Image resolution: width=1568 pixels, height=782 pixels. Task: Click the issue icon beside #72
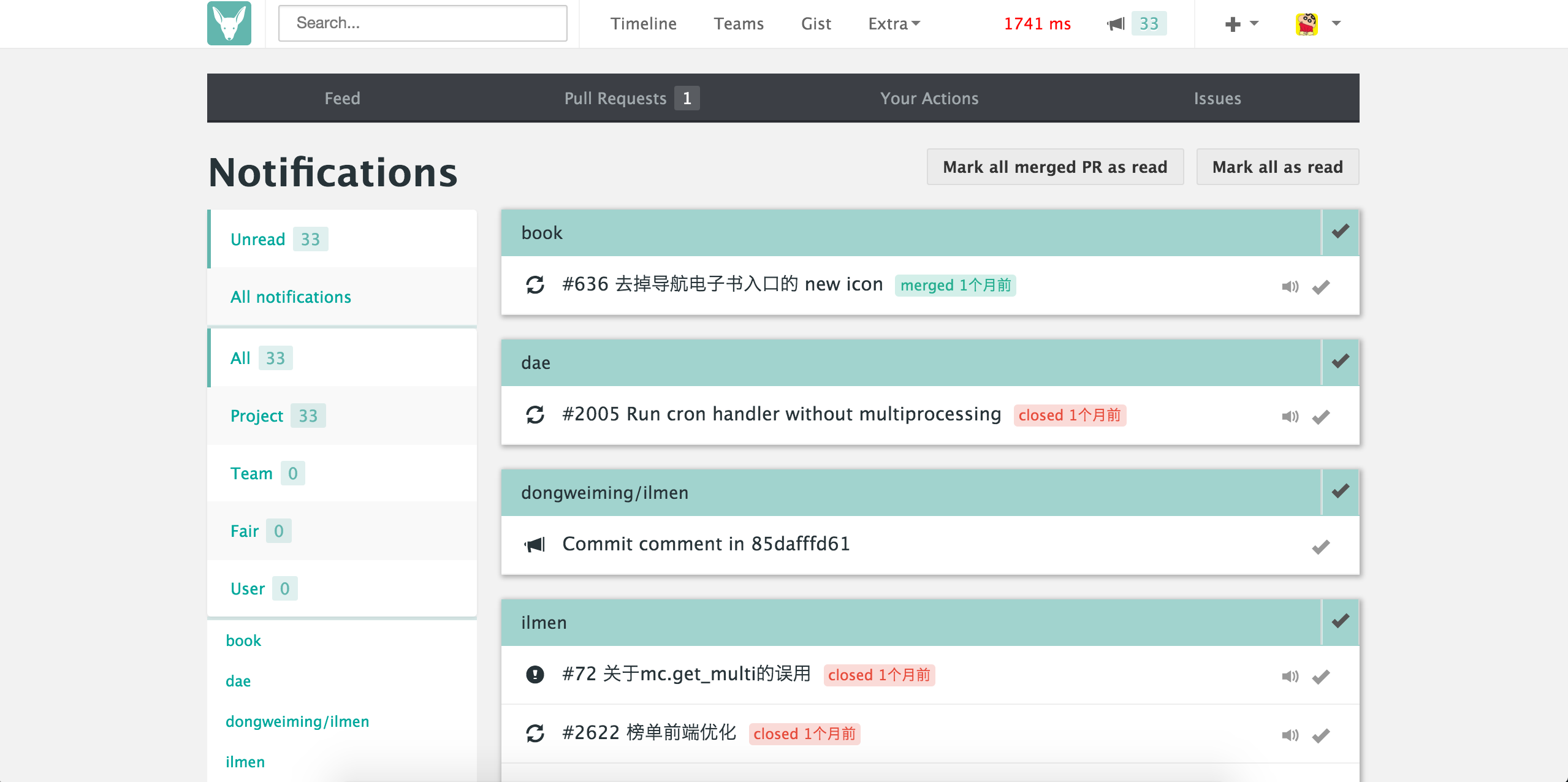(x=535, y=675)
